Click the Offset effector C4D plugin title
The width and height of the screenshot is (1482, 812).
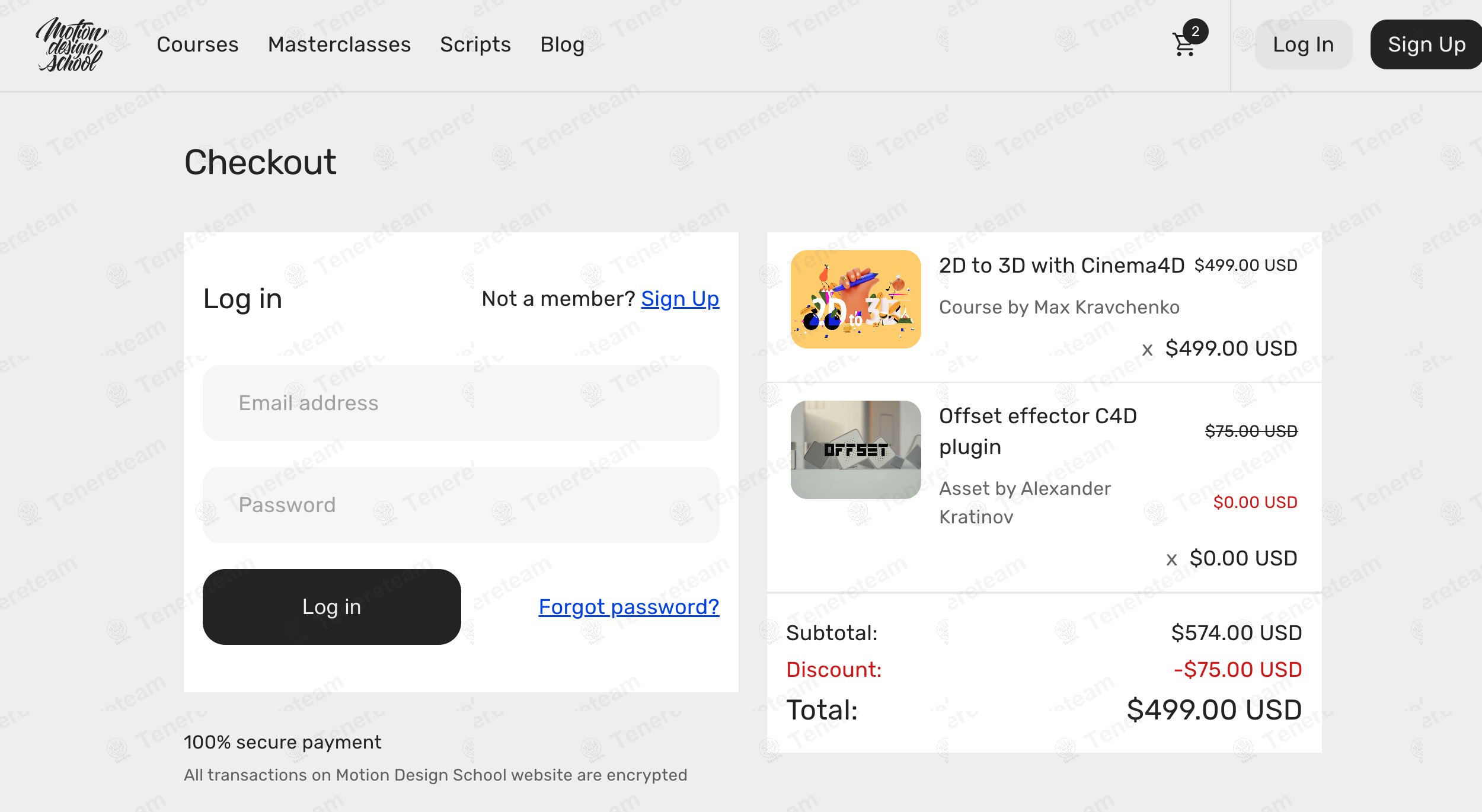pyautogui.click(x=1037, y=431)
